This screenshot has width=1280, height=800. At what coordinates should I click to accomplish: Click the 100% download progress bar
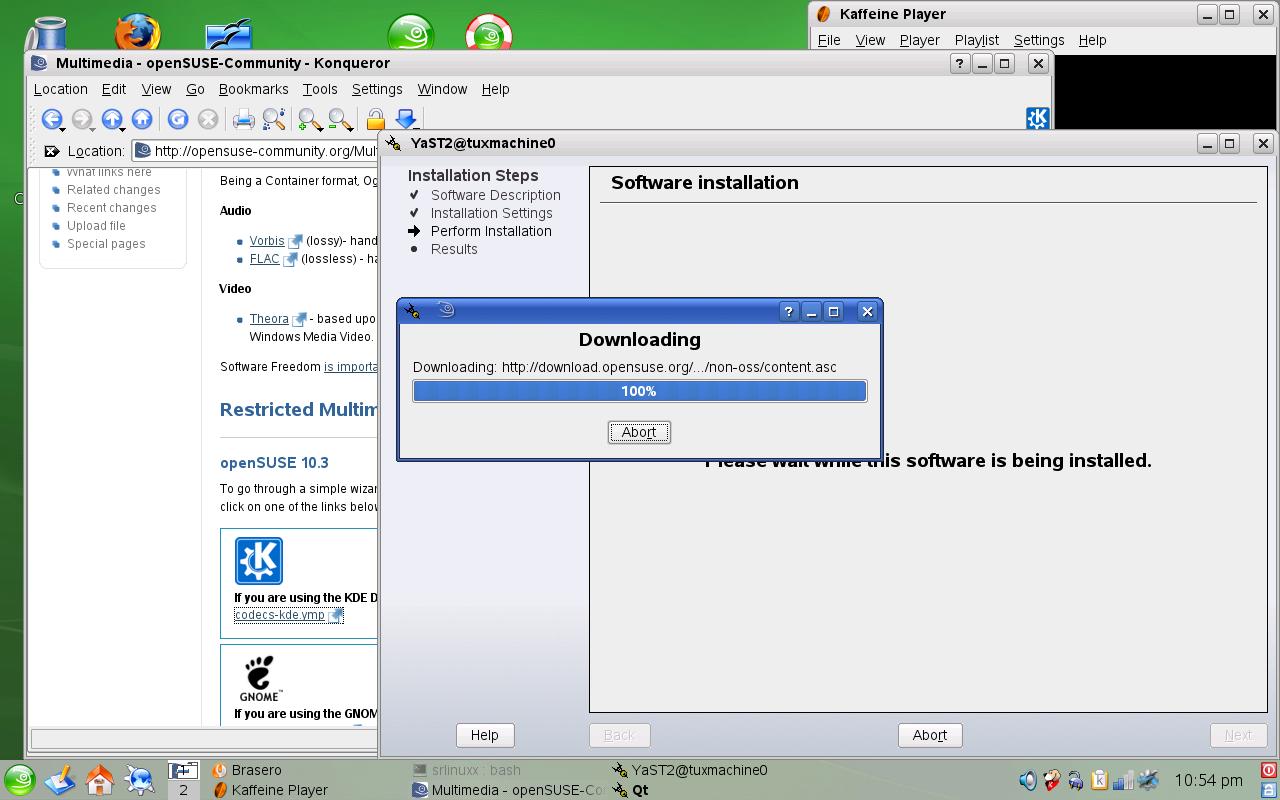coord(640,391)
